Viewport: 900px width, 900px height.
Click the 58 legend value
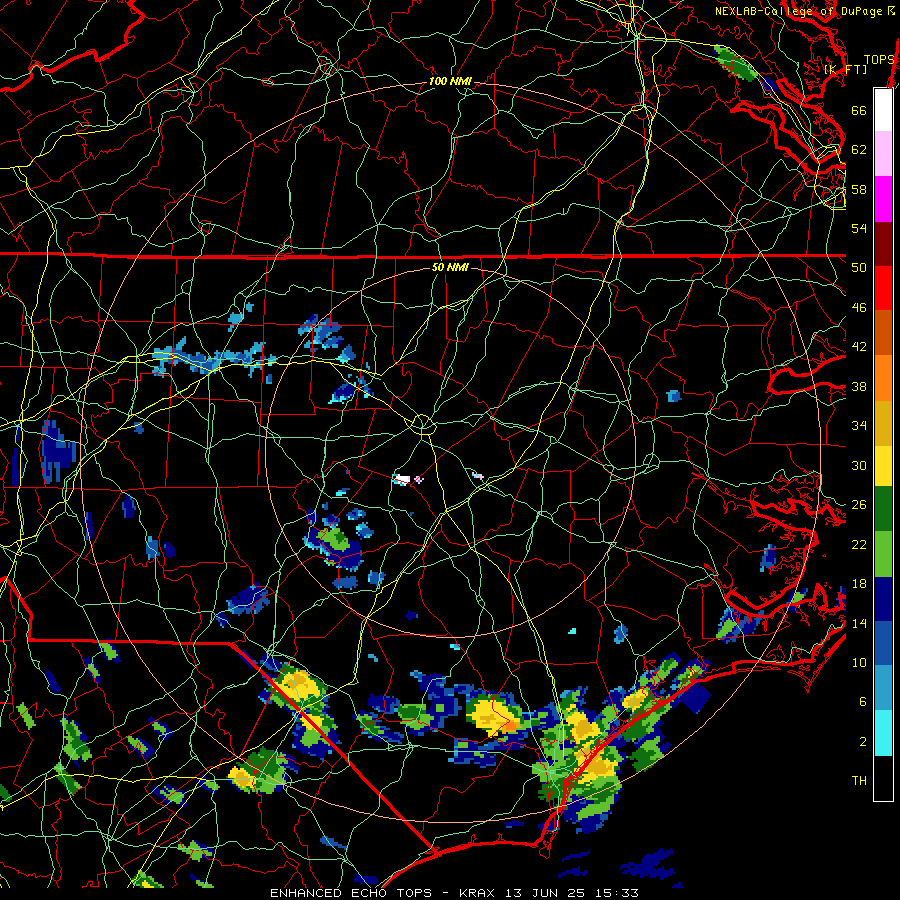[x=859, y=189]
